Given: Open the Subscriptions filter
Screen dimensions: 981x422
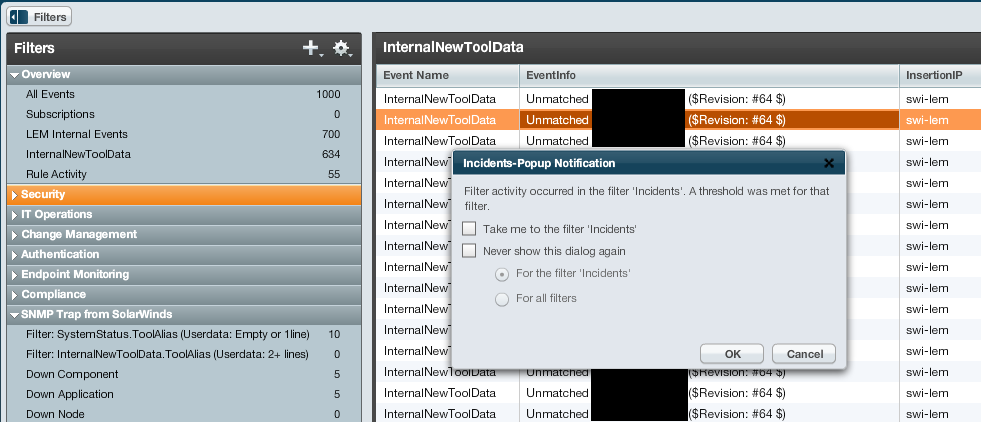Looking at the screenshot, I should click(x=184, y=114).
